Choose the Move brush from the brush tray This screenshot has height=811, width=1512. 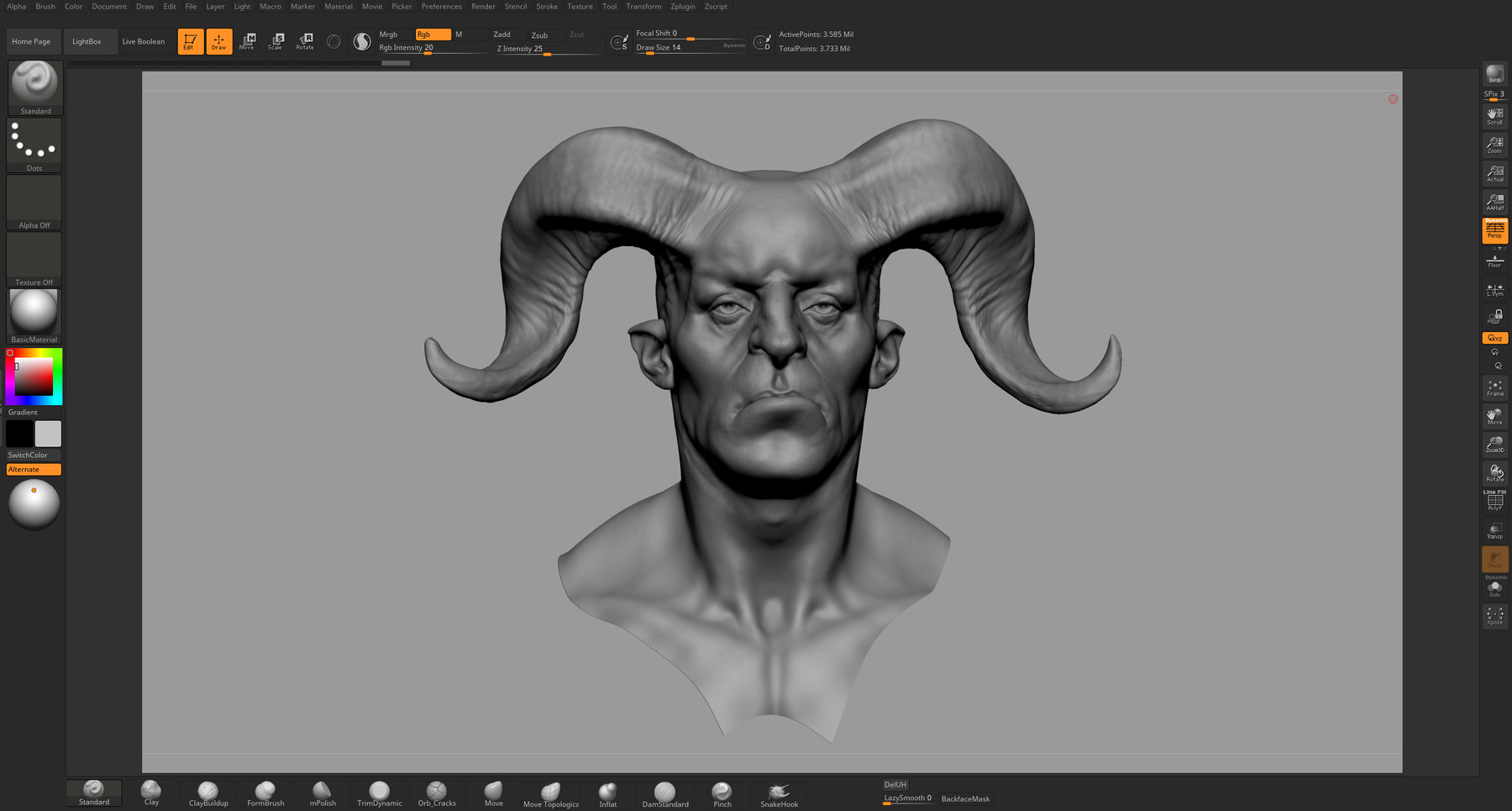pos(493,790)
